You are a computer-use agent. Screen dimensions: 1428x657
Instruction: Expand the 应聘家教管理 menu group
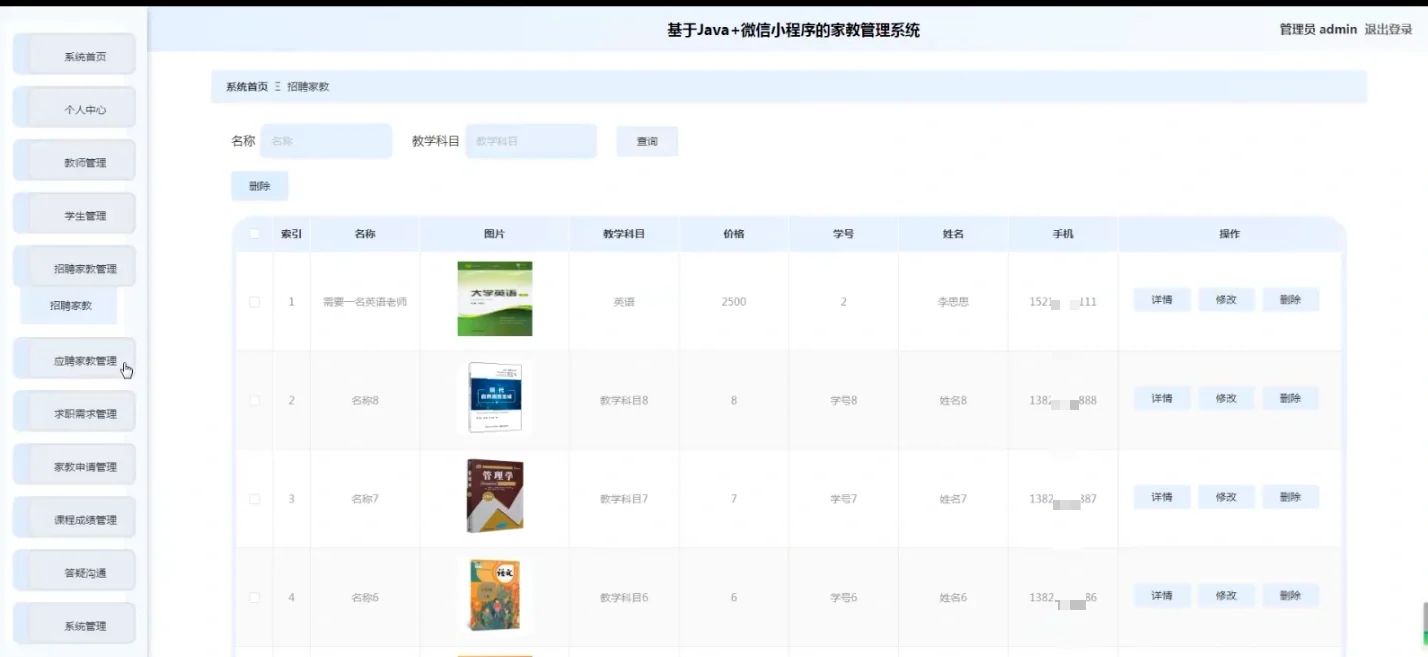pos(73,359)
